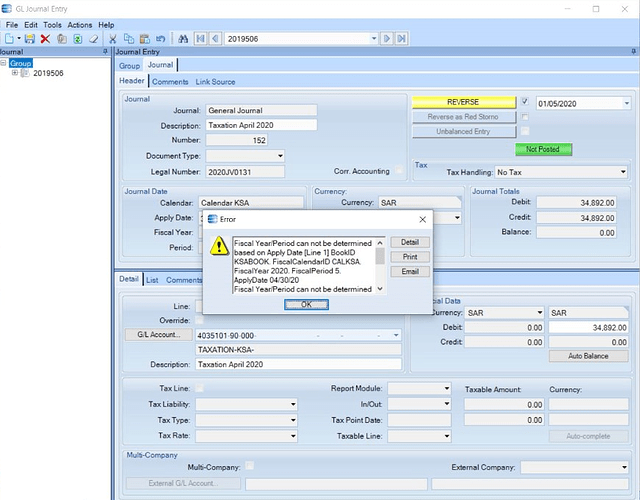This screenshot has width=640, height=500.
Task: Jump to the last record navigation icon
Action: [x=402, y=39]
